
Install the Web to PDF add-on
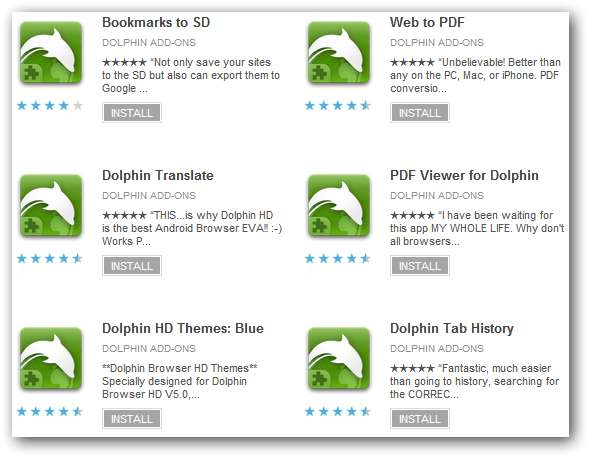click(420, 113)
